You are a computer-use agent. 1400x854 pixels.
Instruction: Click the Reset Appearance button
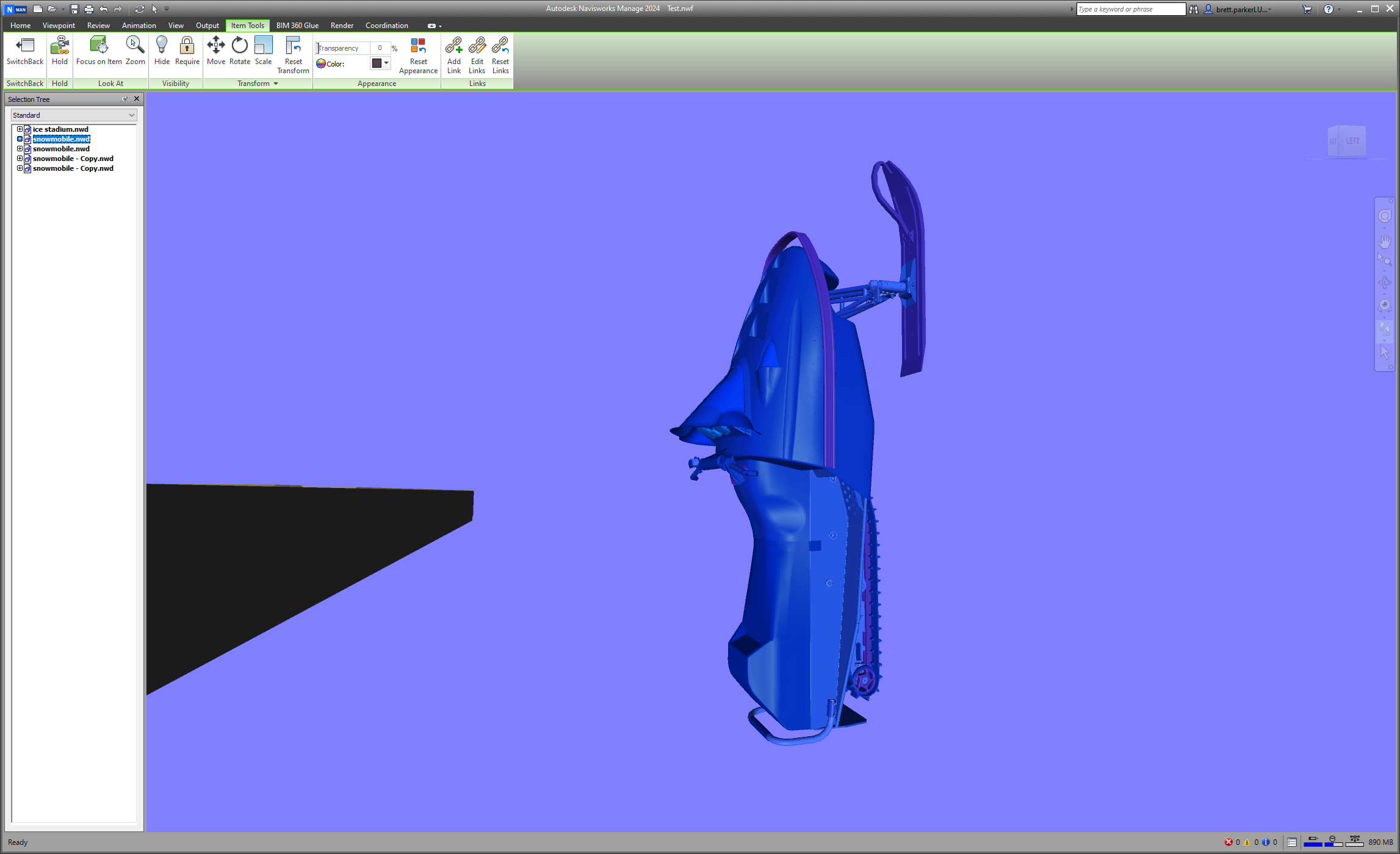[418, 55]
